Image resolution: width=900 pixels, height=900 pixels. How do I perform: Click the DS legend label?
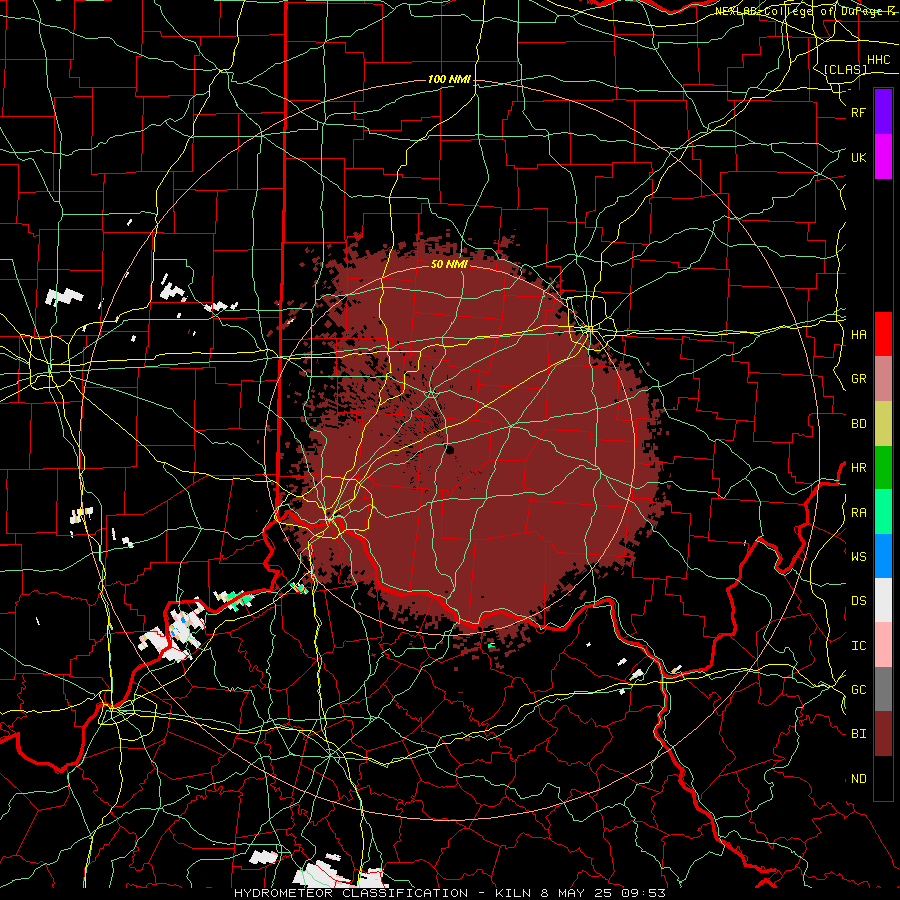tap(858, 601)
